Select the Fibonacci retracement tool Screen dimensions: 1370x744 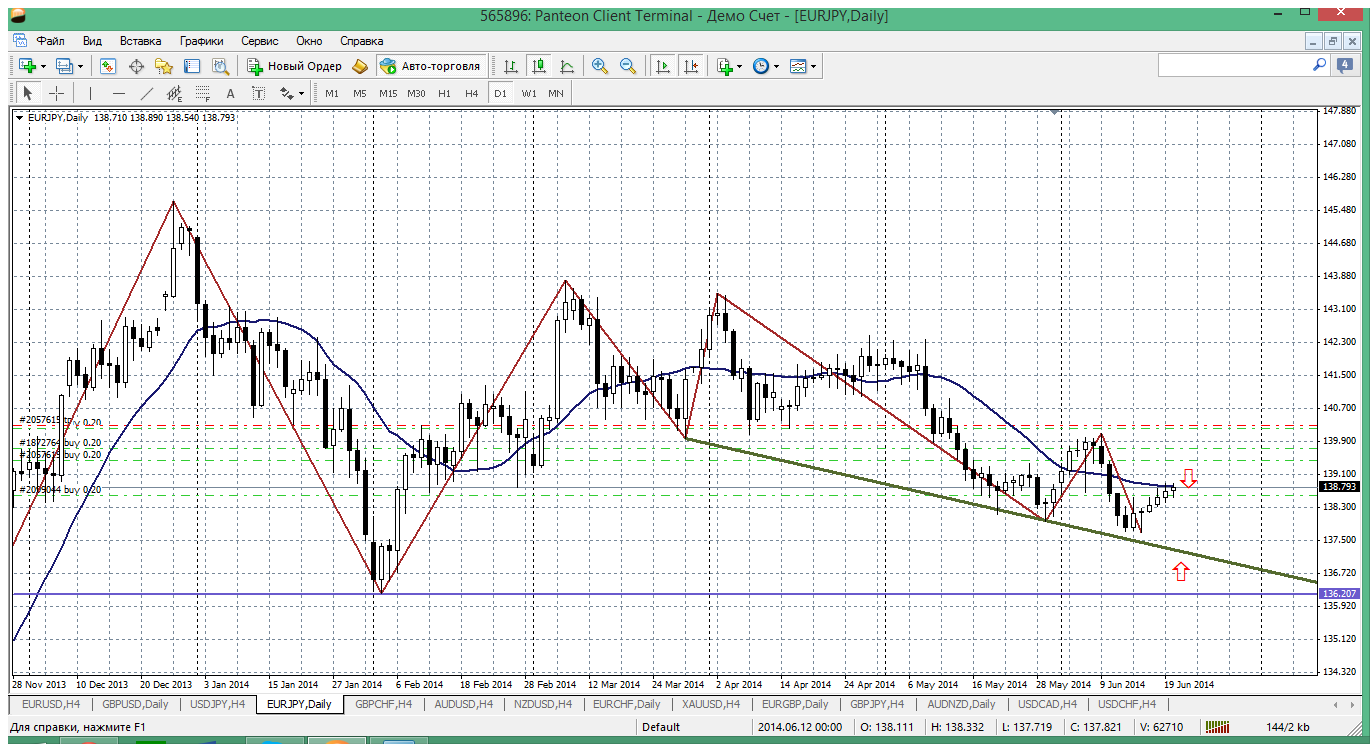(x=203, y=93)
